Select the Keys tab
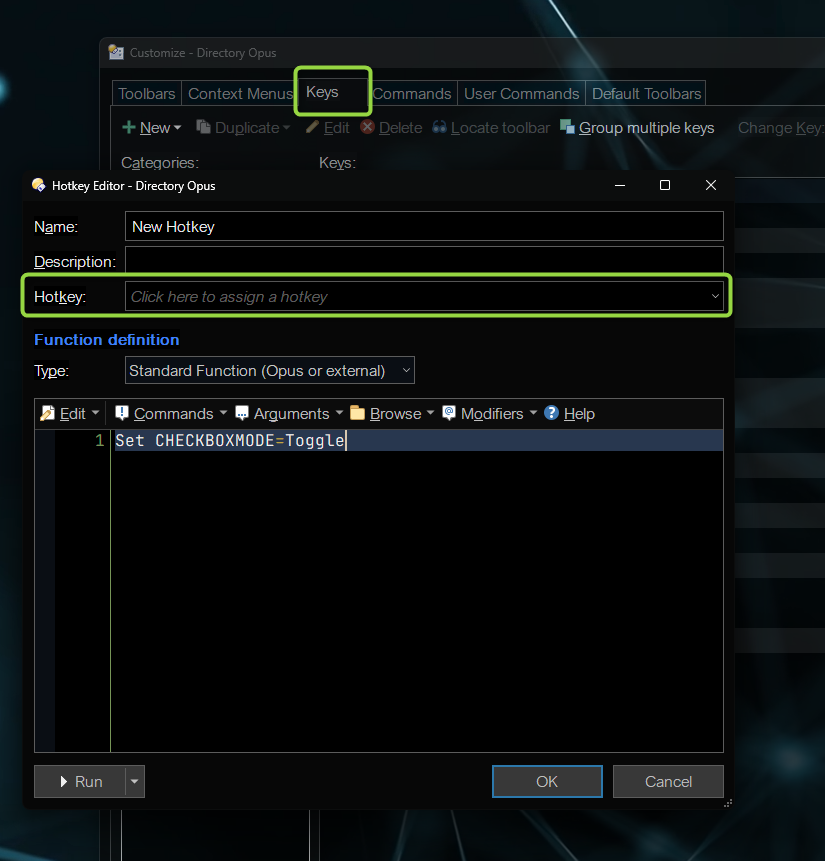Screen dimensions: 825x861 332,92
